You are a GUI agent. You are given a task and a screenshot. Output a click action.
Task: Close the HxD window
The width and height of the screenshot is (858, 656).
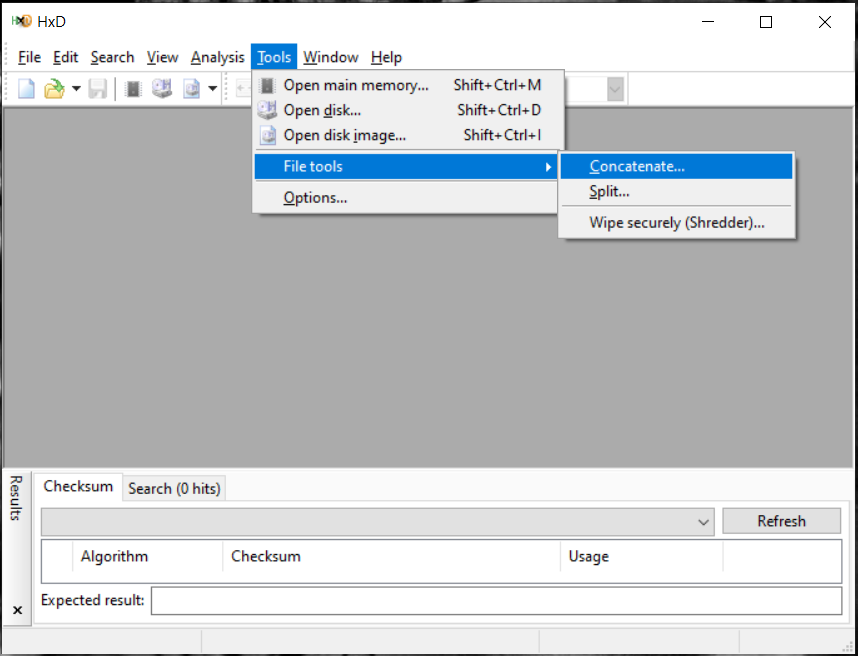(825, 22)
